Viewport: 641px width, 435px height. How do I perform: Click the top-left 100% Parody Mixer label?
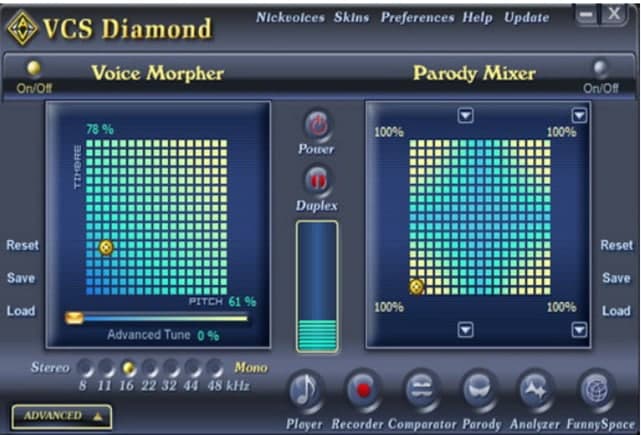click(x=389, y=132)
